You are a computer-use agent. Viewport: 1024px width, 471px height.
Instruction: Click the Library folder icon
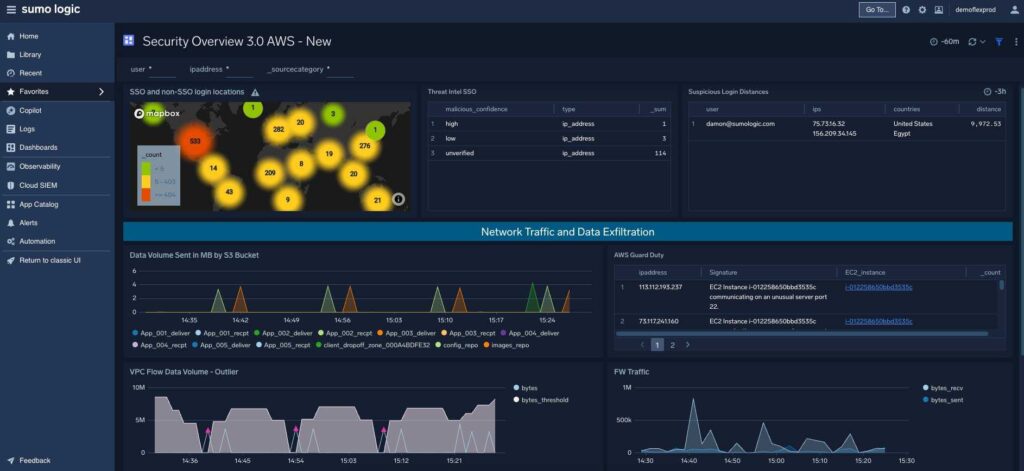[10, 55]
